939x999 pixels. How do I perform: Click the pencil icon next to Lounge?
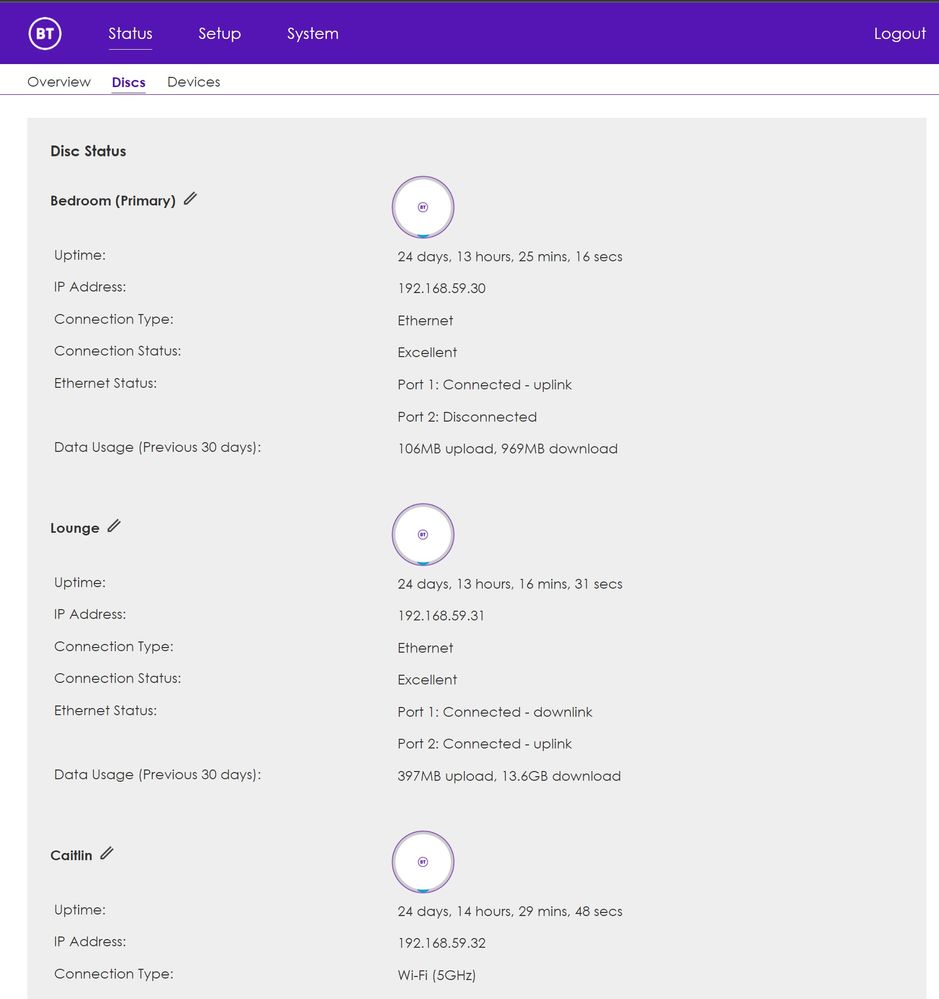(114, 526)
